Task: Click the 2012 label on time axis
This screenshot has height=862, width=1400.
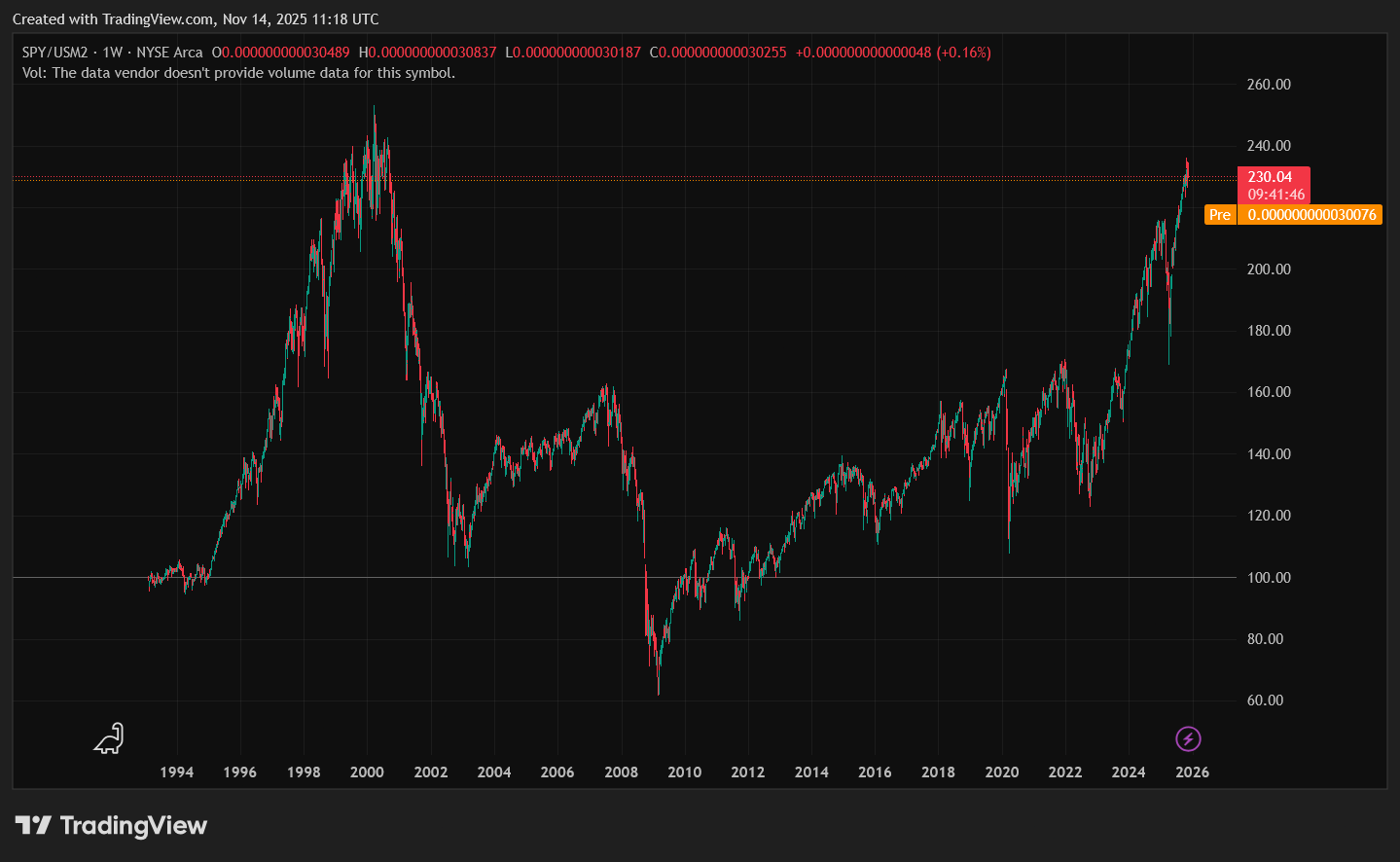Action: 748,772
